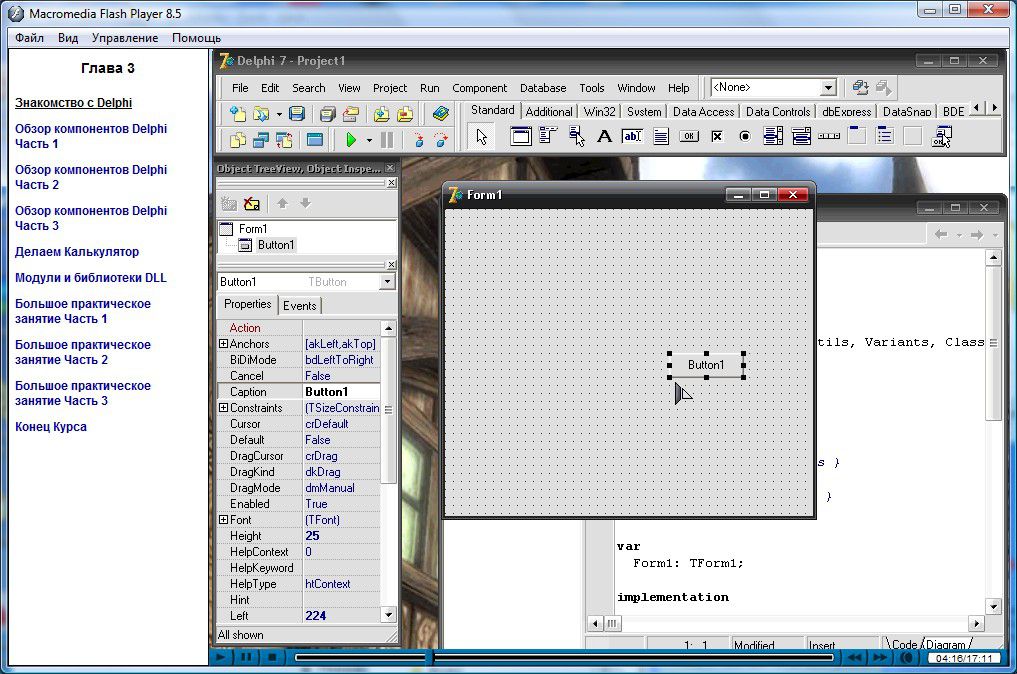Open dropdown arrow next to Run icon
Image resolution: width=1017 pixels, height=674 pixels.
369,140
